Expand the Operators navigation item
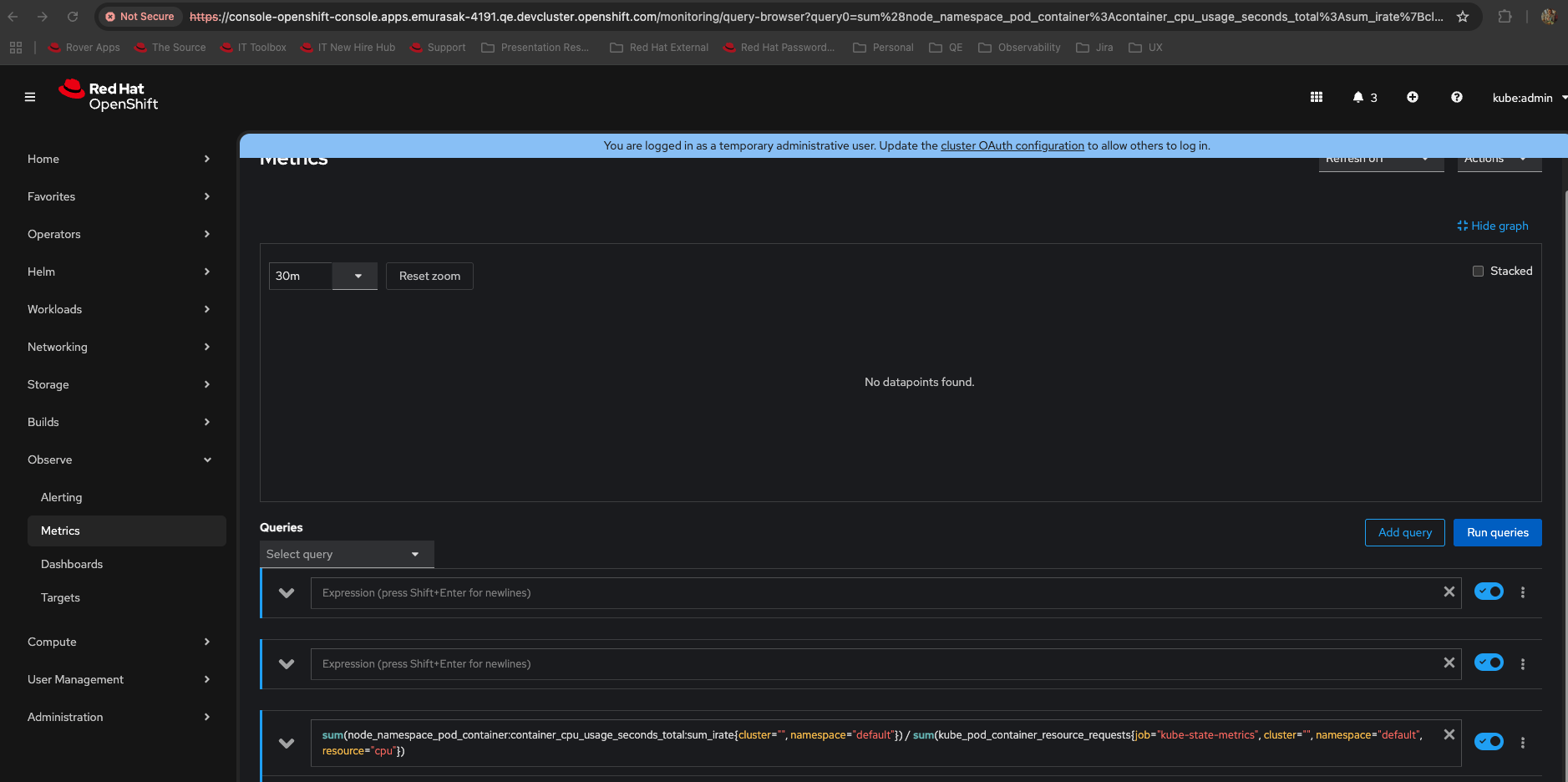Screen dimensions: 1568x782 point(119,234)
